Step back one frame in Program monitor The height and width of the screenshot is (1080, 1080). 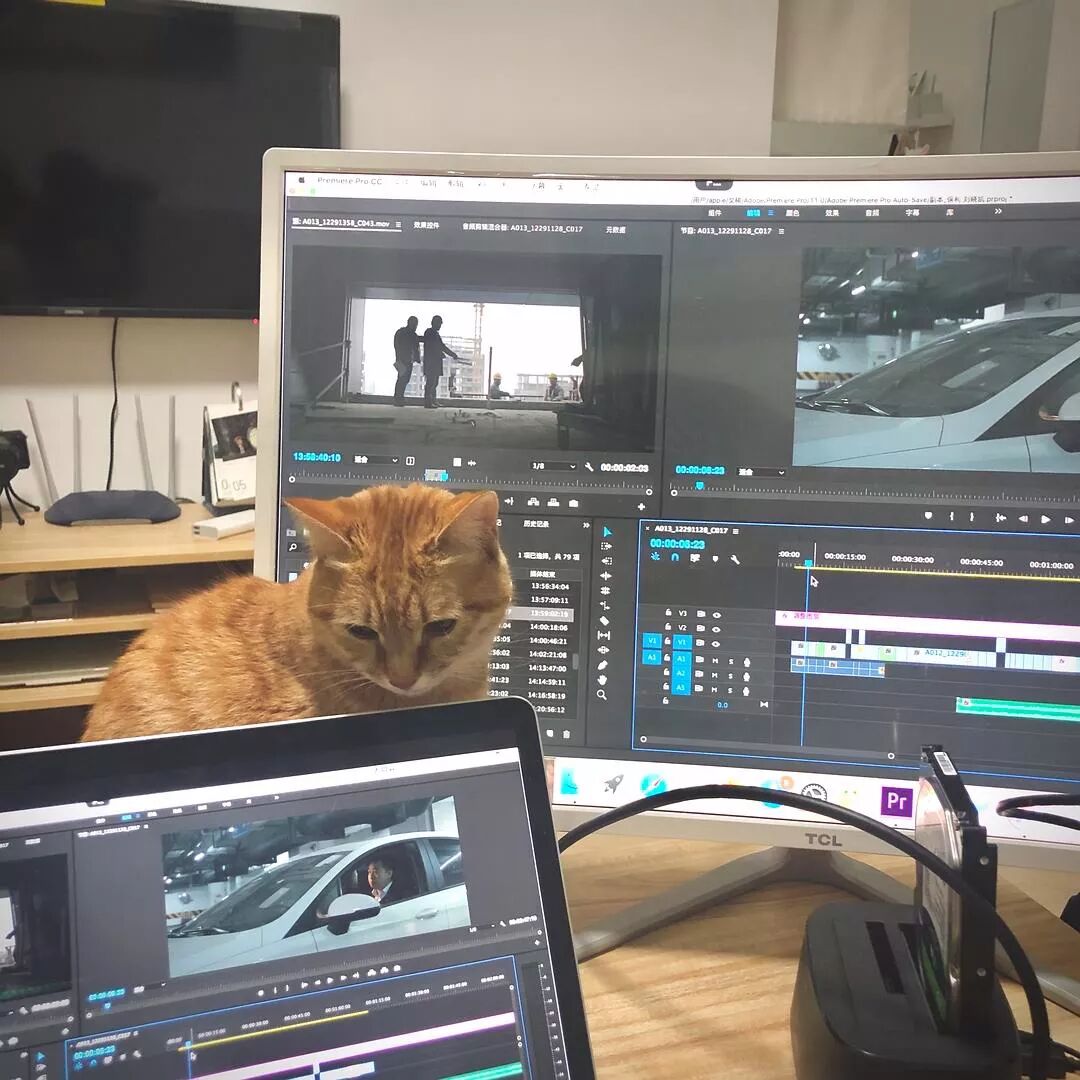[x=1024, y=519]
